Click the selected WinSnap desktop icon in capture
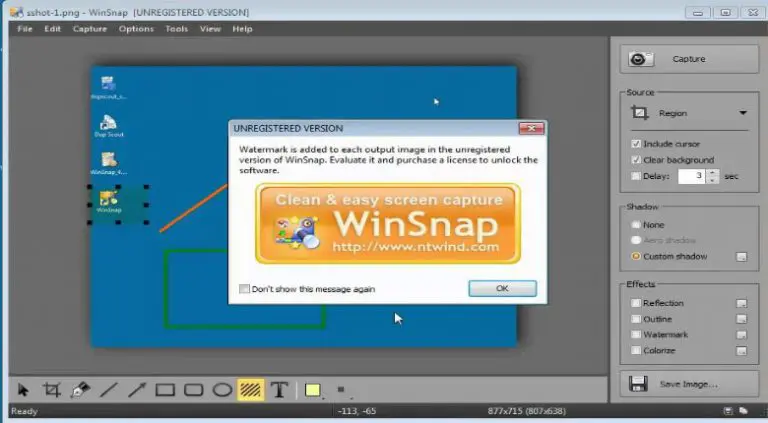Viewport: 768px width, 423px height. pos(109,201)
